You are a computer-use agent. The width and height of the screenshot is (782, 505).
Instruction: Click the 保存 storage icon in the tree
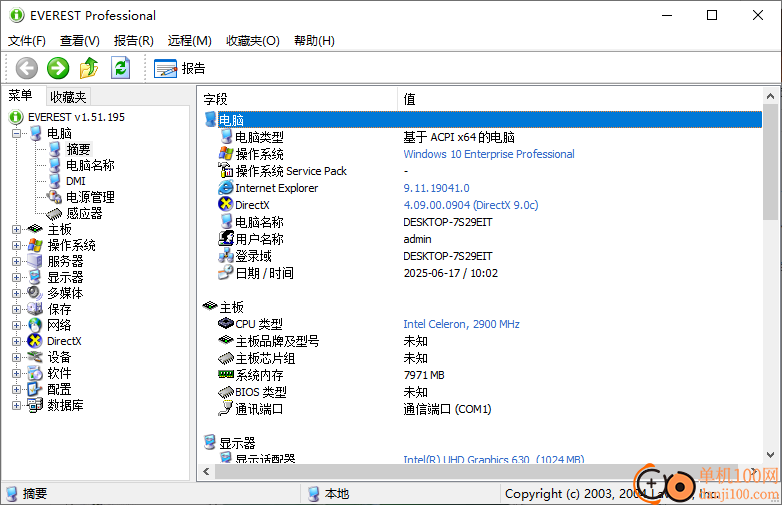(35, 309)
